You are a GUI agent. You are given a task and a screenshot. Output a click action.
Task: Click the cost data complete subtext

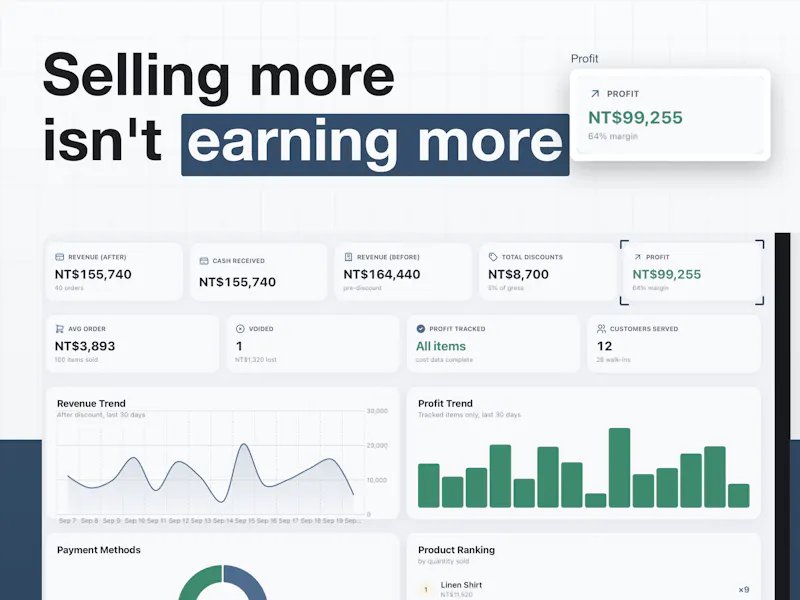point(444,360)
